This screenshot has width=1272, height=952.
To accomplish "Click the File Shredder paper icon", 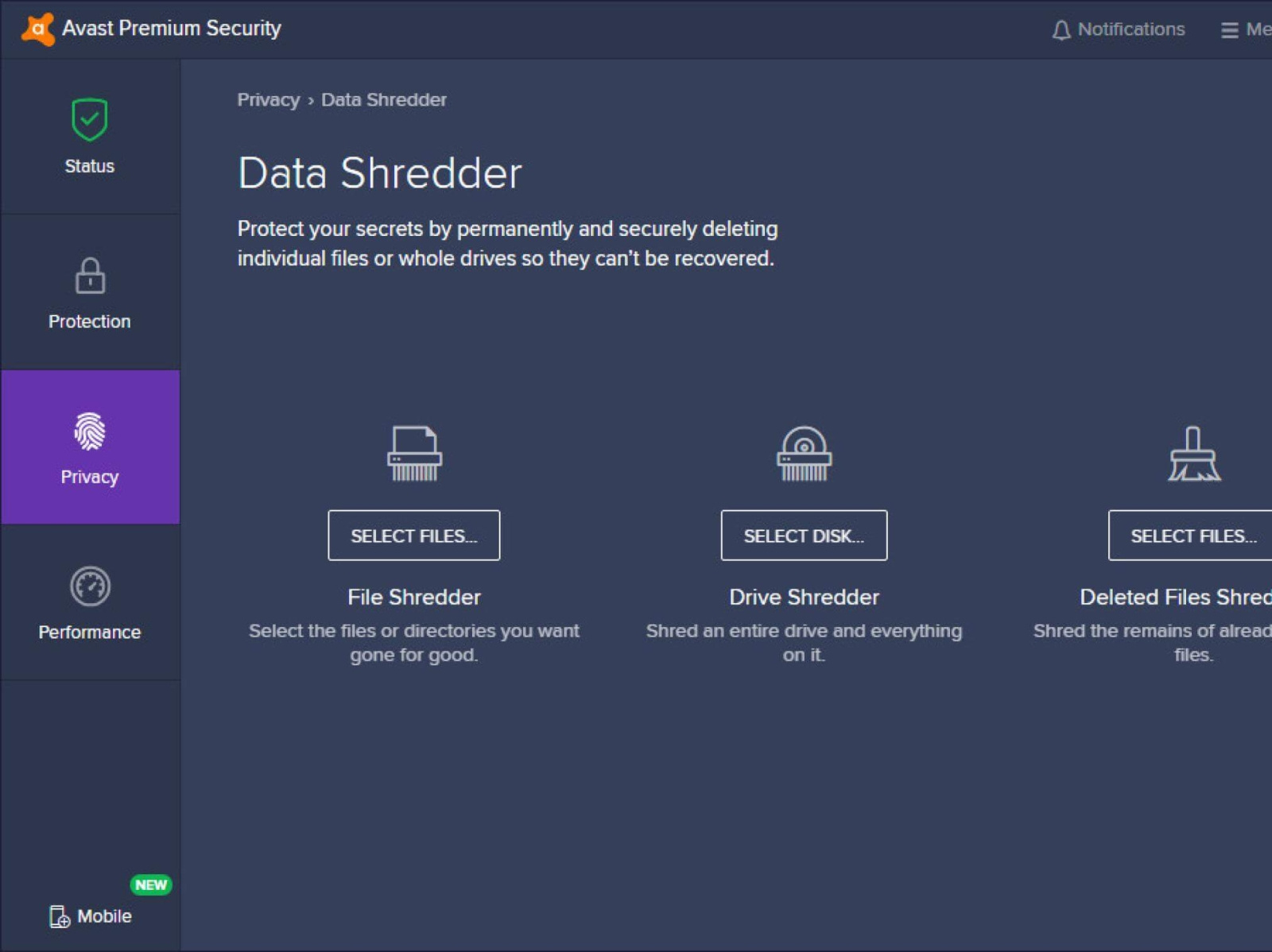I will tap(414, 454).
